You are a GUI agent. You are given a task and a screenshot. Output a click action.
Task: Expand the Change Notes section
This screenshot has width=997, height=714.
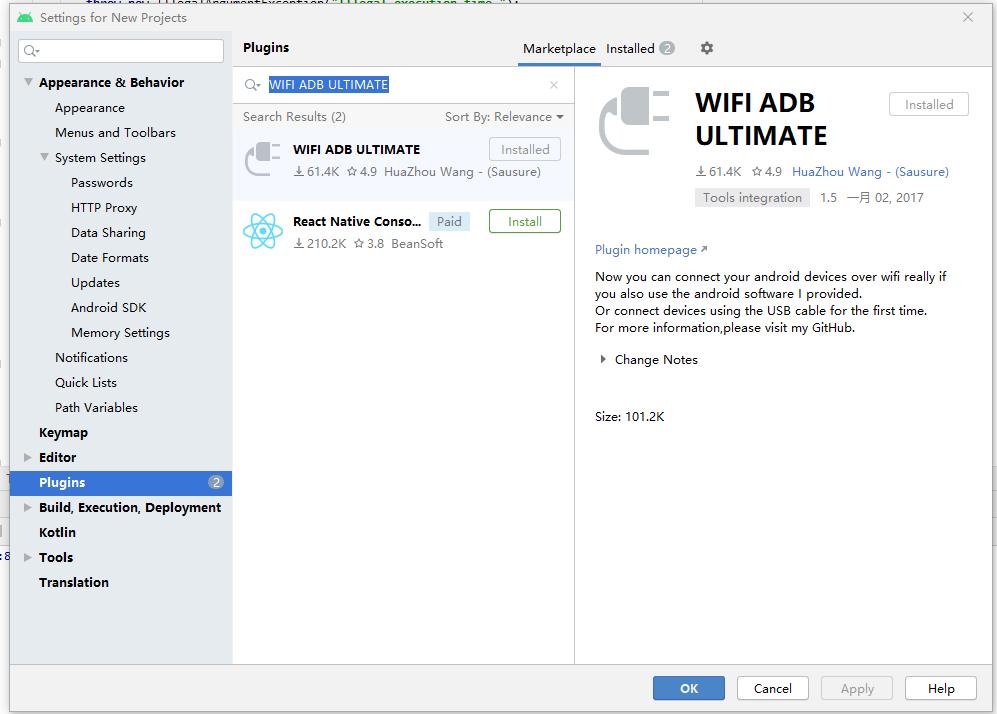tap(603, 359)
